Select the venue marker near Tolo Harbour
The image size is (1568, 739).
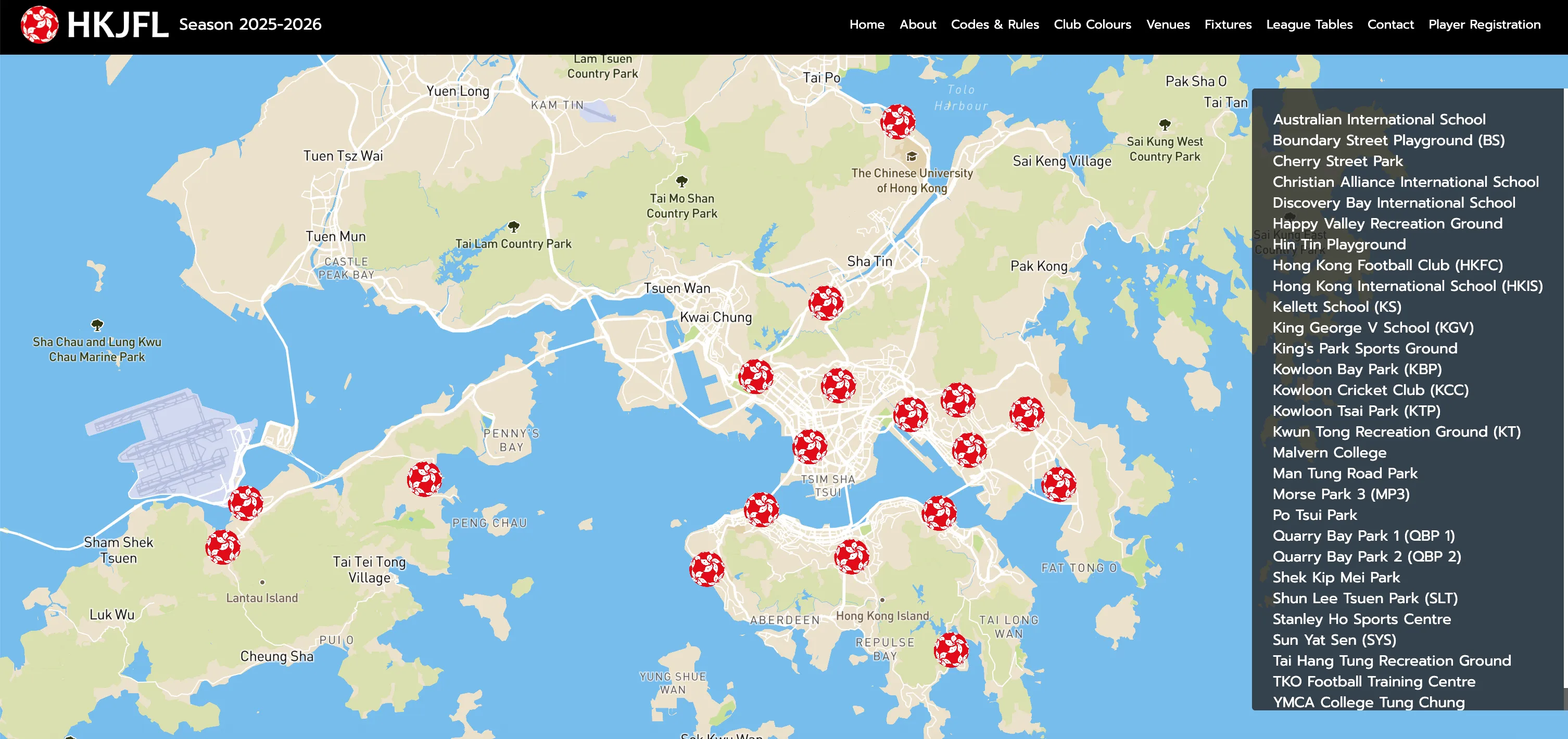(x=898, y=121)
